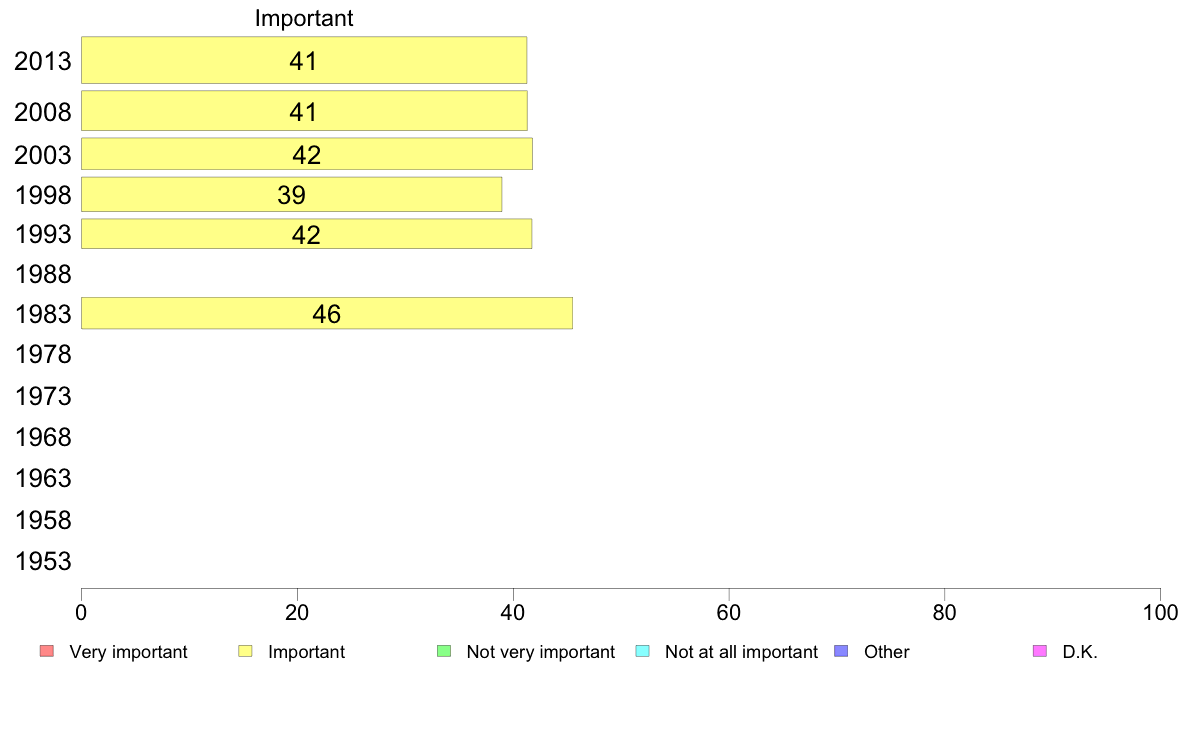Click the 1953 year label
1188x736 pixels.
coord(43,562)
